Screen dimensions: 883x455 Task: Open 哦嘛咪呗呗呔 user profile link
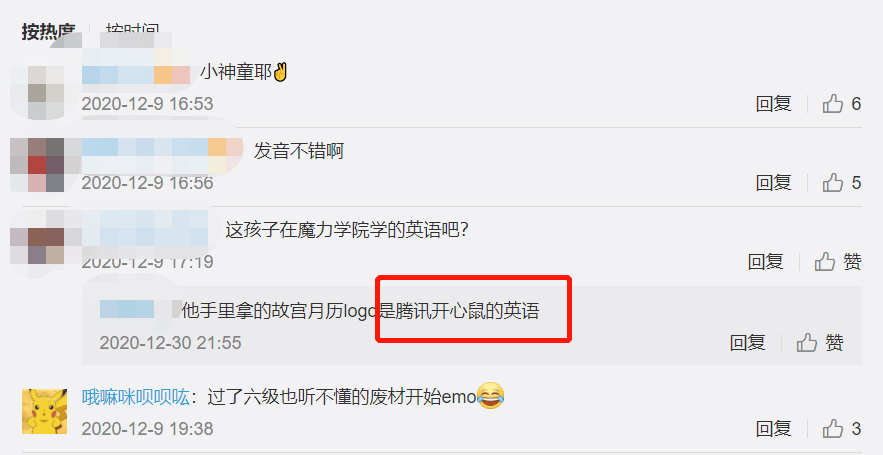pos(135,398)
